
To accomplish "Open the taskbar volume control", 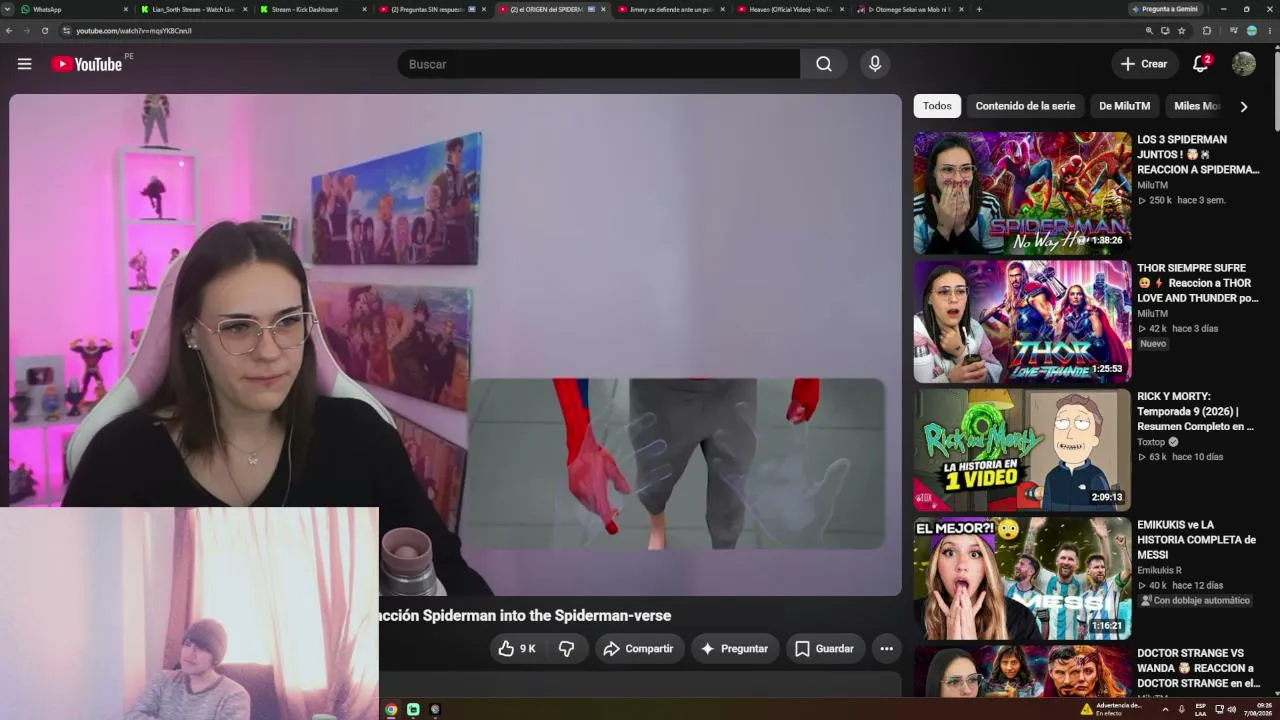I will pyautogui.click(x=1231, y=710).
